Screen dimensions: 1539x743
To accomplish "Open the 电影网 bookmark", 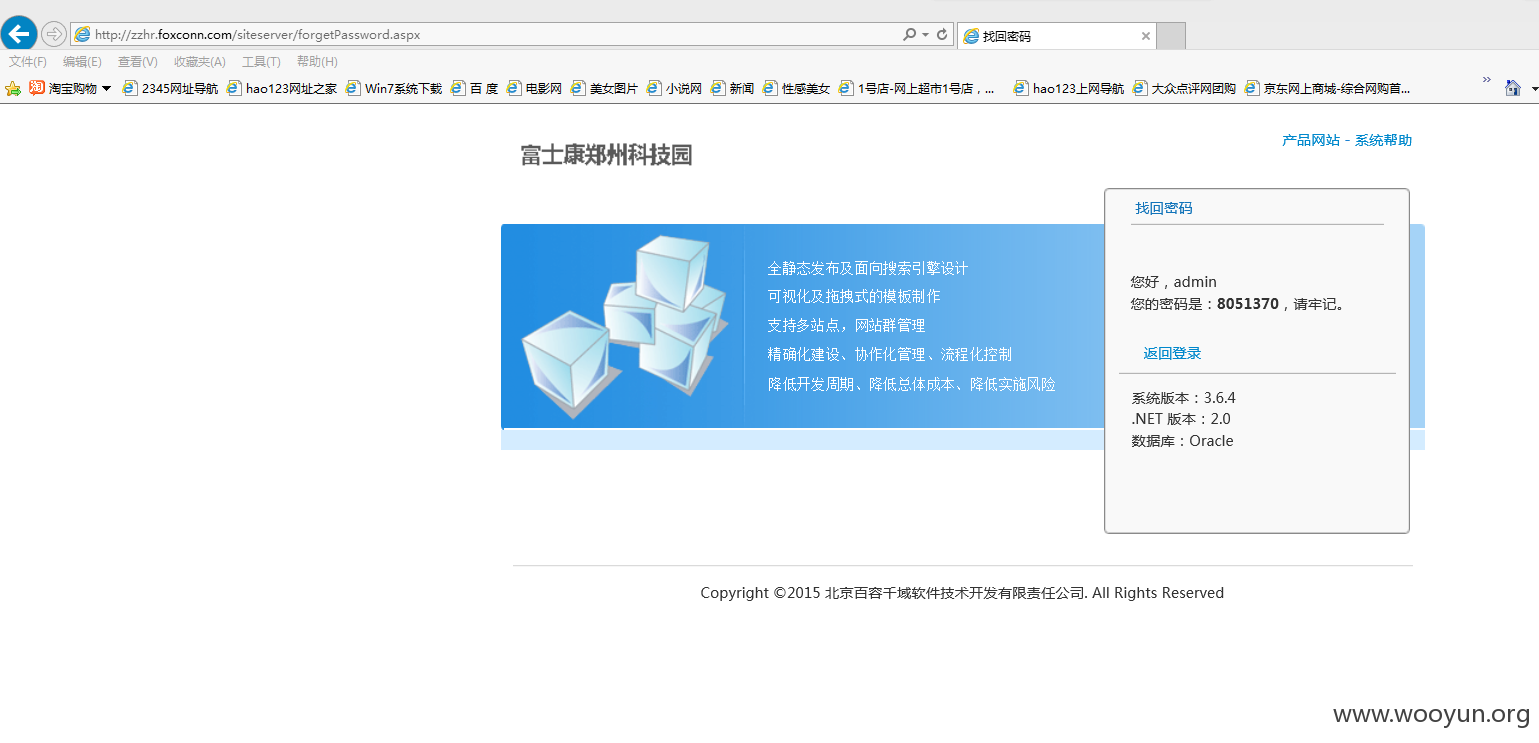I will 534,88.
